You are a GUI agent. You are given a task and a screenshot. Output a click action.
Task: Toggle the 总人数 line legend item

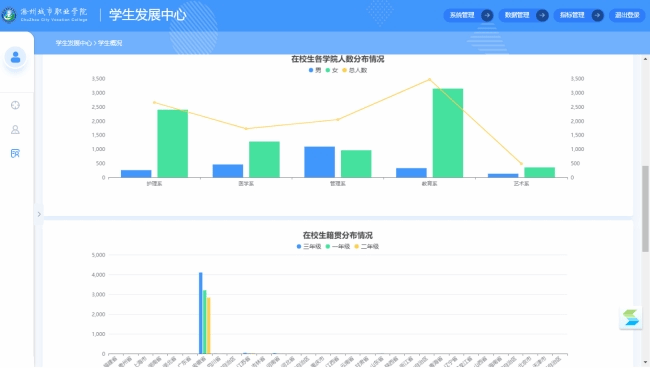(355, 70)
